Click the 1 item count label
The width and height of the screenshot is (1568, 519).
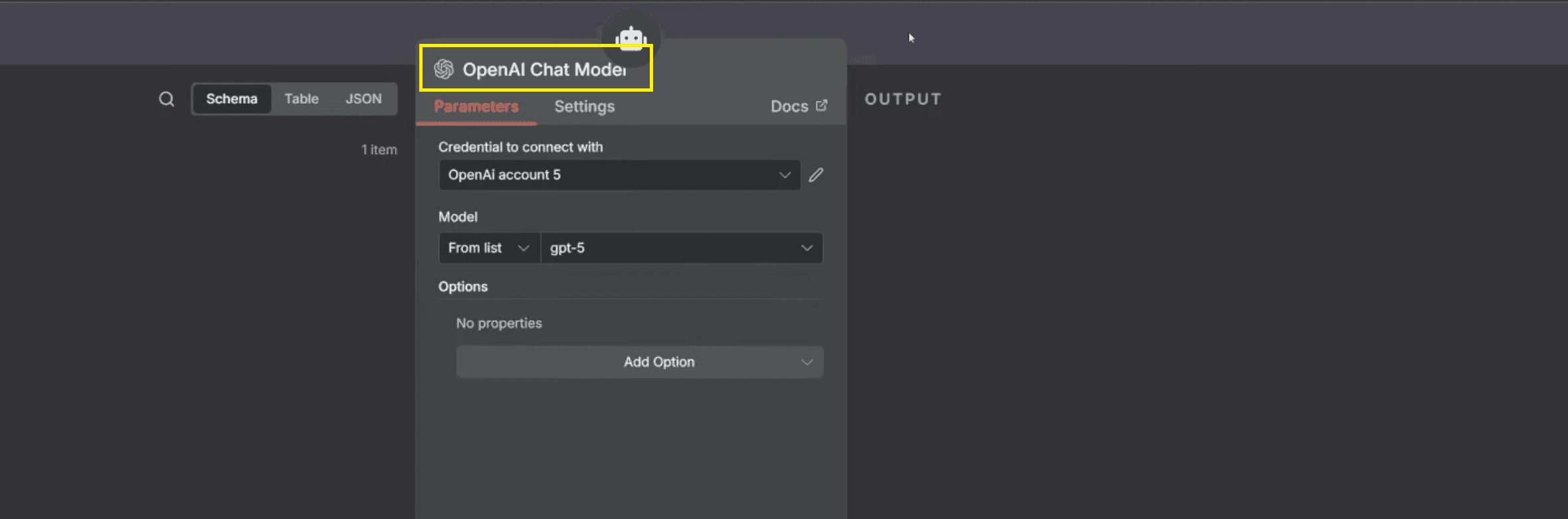click(379, 150)
